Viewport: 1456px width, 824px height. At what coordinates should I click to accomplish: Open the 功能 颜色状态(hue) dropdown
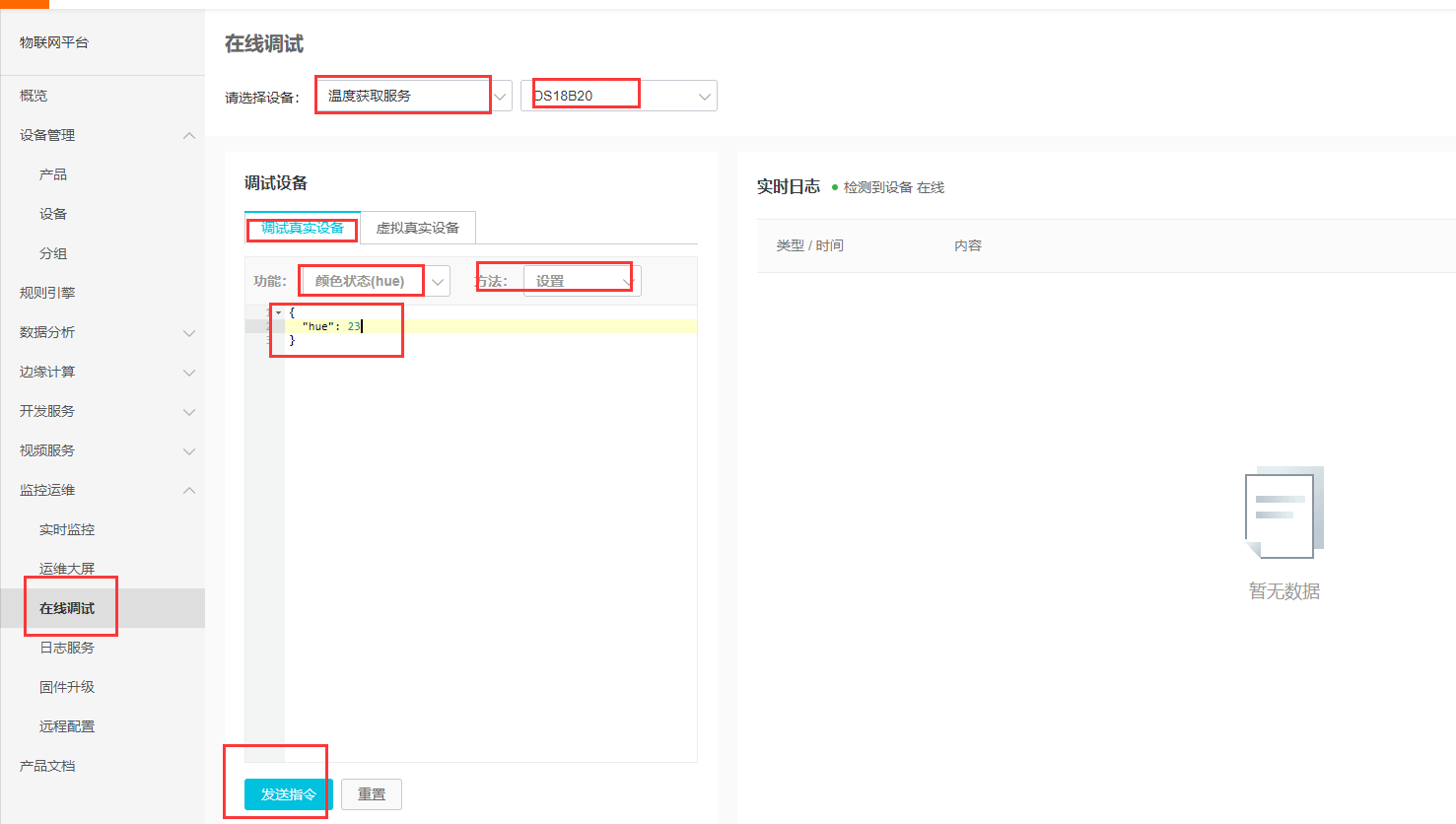(x=376, y=281)
